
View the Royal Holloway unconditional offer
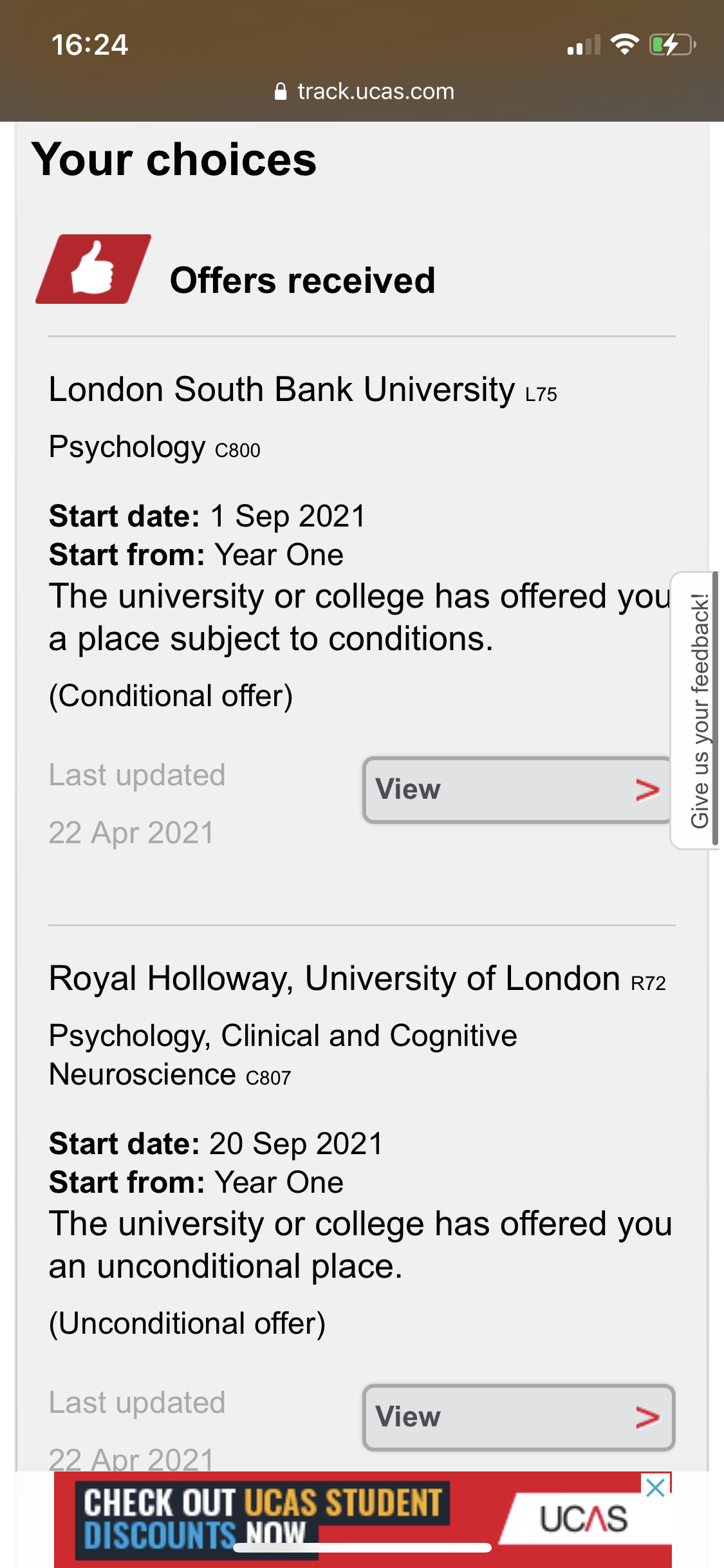519,1417
